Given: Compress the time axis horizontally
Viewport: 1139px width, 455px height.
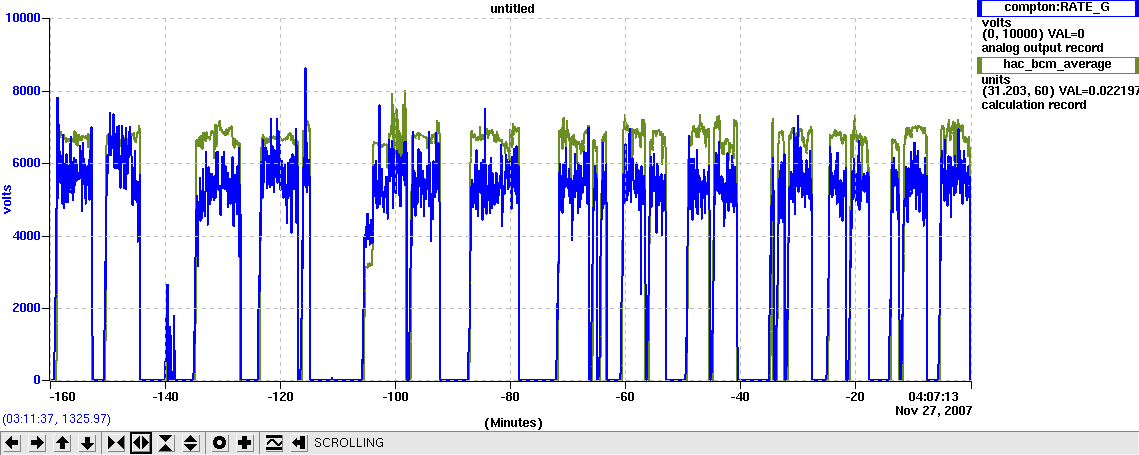Looking at the screenshot, I should pyautogui.click(x=116, y=443).
